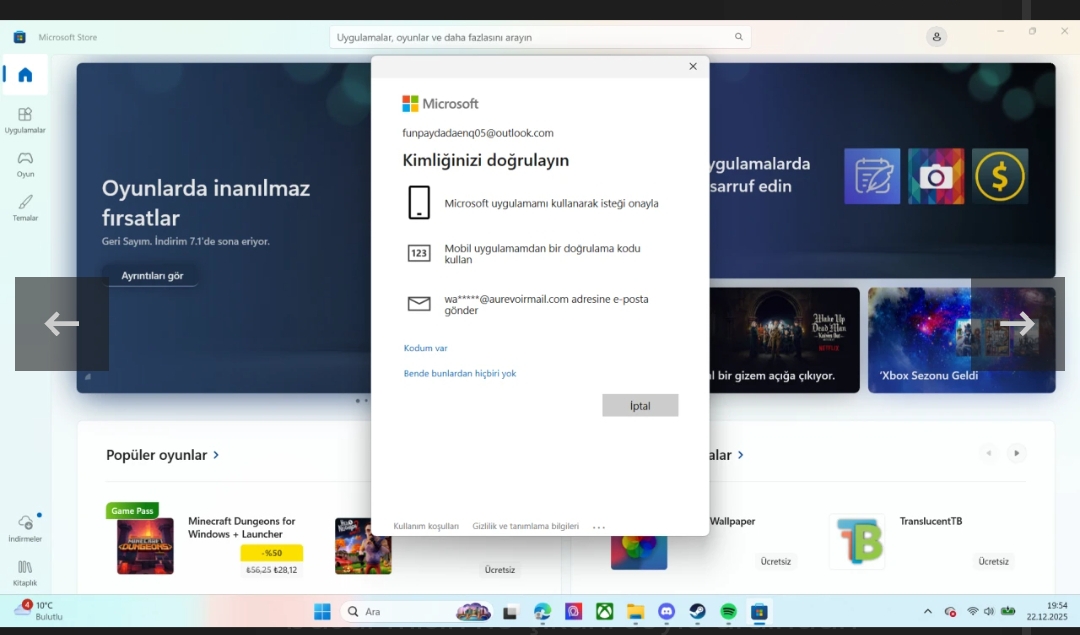Click the 123 code icon in the dialog
Image resolution: width=1080 pixels, height=635 pixels.
pos(419,253)
